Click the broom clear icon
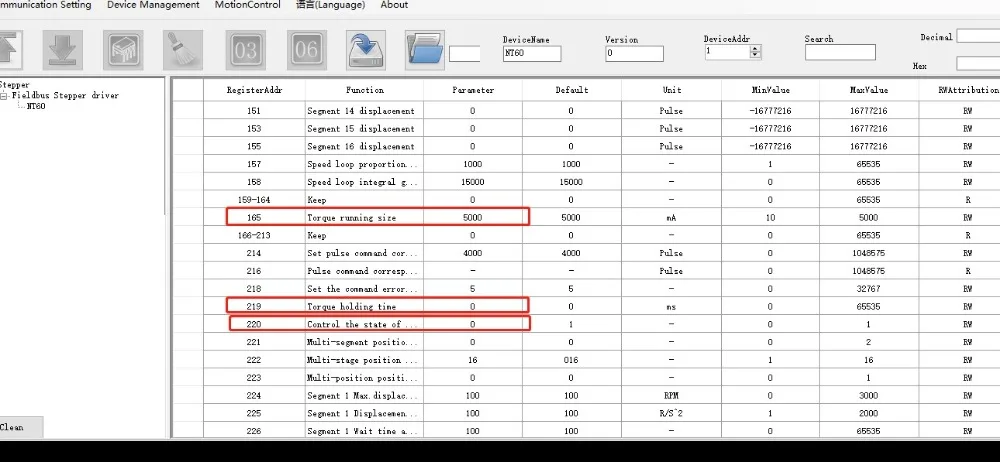Screen dimensions: 1000x462 [x=183, y=50]
